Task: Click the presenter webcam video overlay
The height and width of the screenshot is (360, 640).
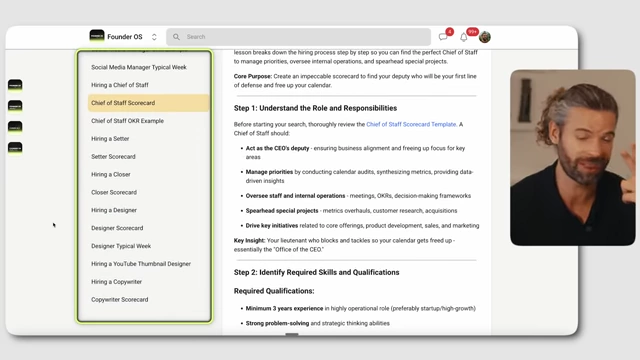Action: pos(573,158)
